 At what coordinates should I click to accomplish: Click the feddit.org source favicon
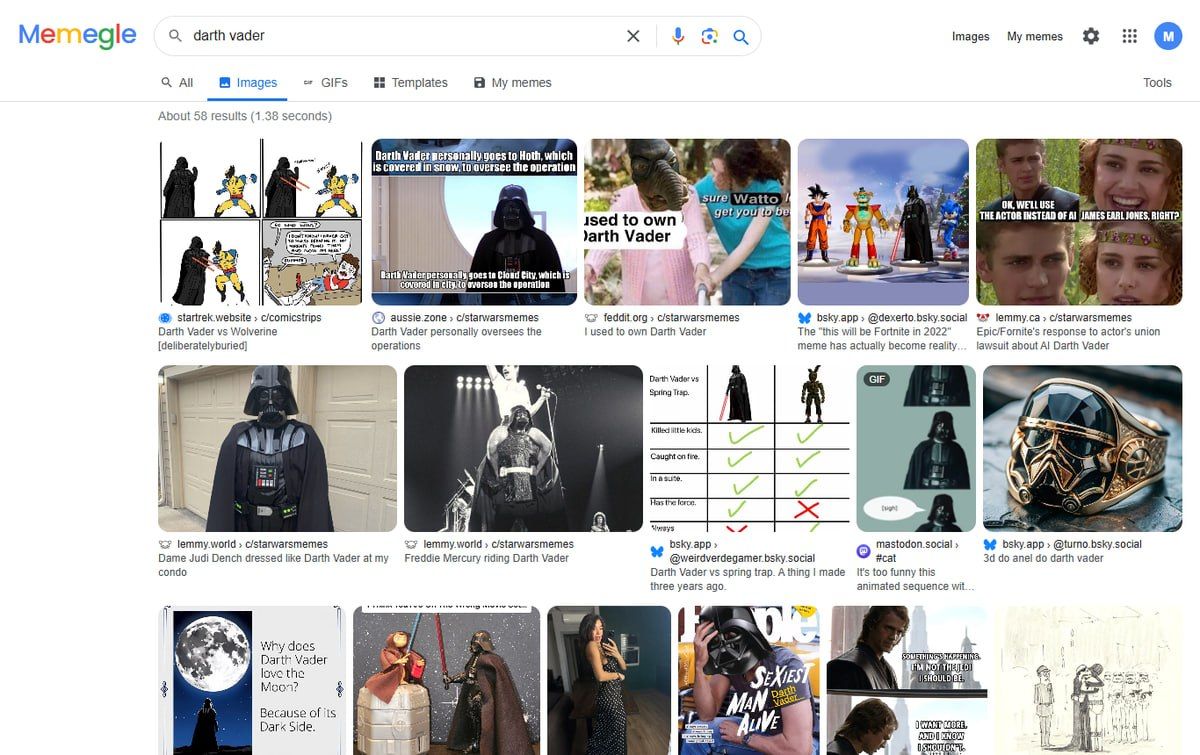pos(591,318)
